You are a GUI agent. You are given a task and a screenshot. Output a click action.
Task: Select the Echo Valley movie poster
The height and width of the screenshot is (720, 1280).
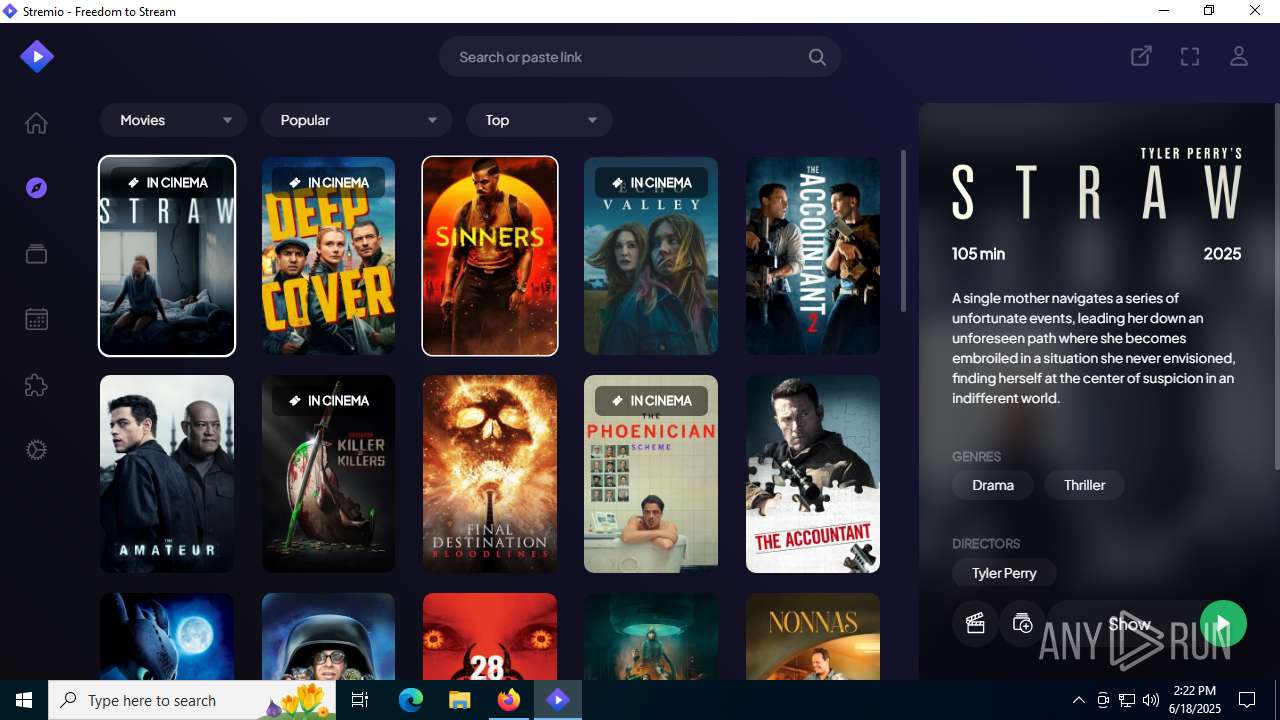click(x=651, y=256)
